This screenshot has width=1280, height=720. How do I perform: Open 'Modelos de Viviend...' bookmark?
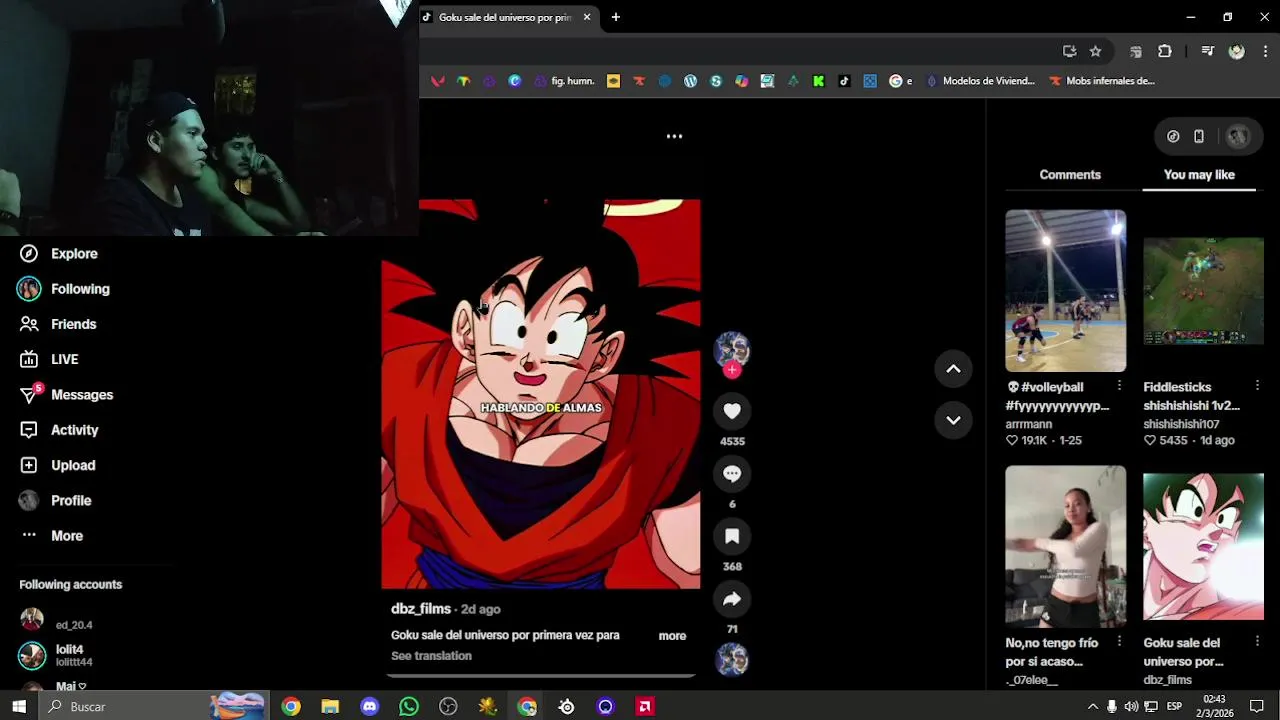[980, 81]
